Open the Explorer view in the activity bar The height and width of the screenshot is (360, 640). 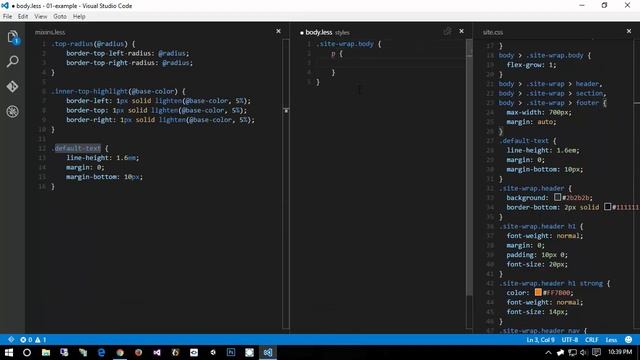(x=13, y=37)
